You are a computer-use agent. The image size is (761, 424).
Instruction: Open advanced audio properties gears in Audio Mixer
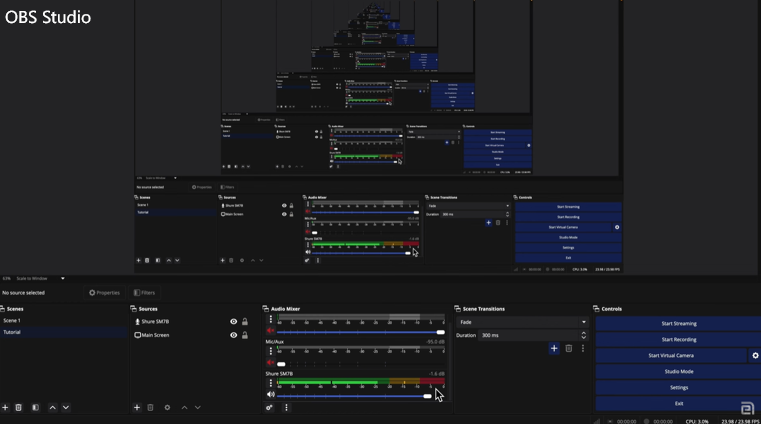[269, 408]
